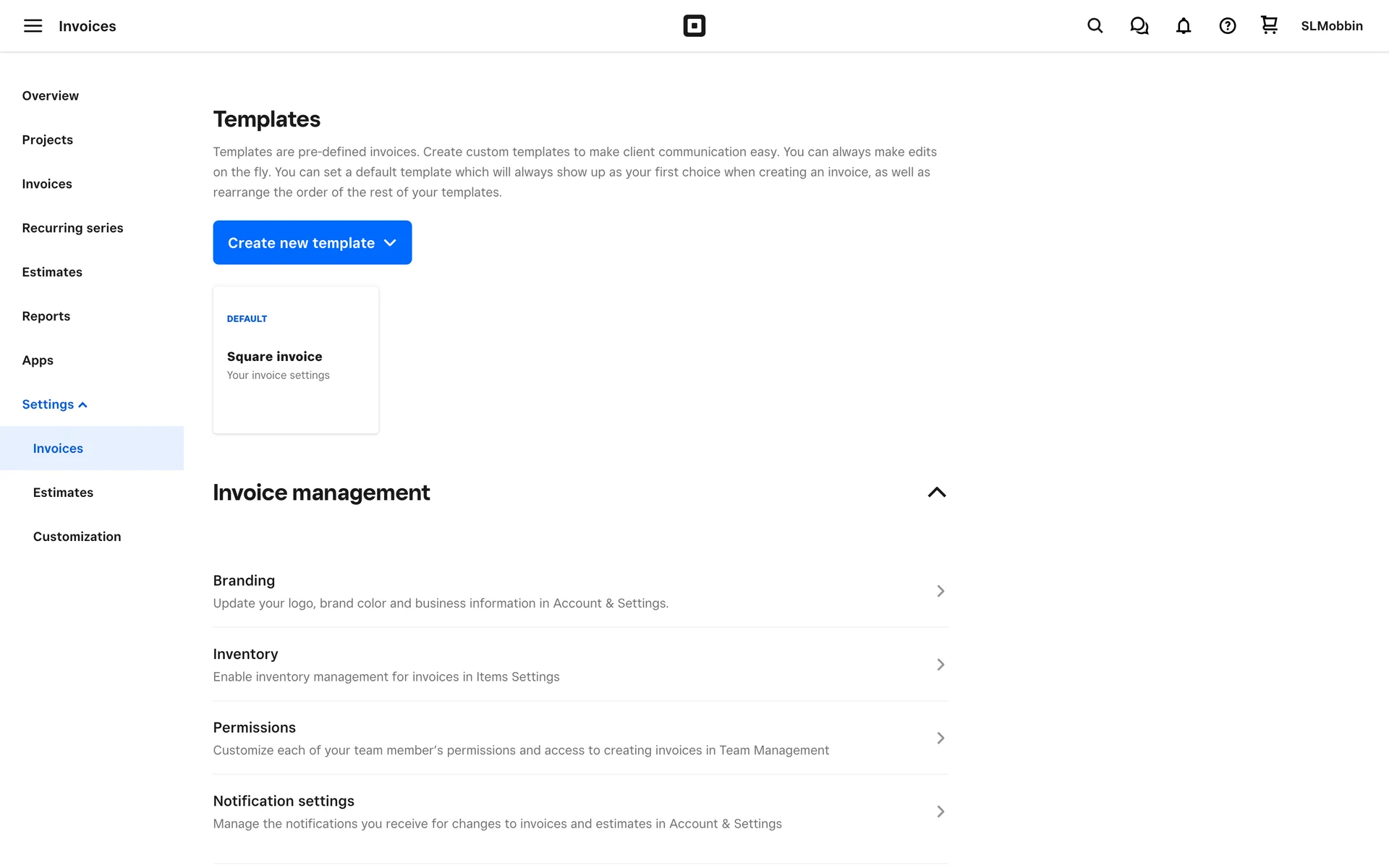Go to Overview in the sidebar
Image resolution: width=1389 pixels, height=868 pixels.
50,95
